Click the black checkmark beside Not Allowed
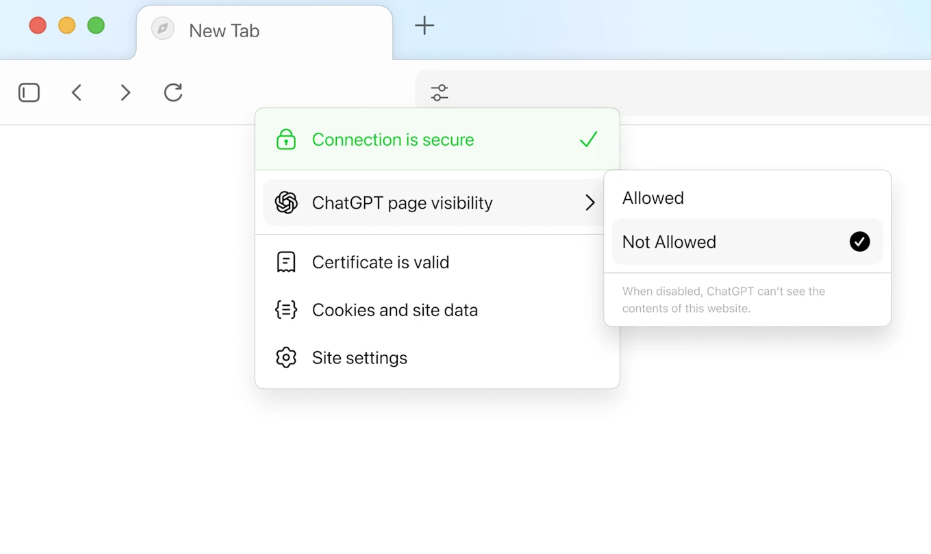Screen dimensions: 931x554 (859, 242)
